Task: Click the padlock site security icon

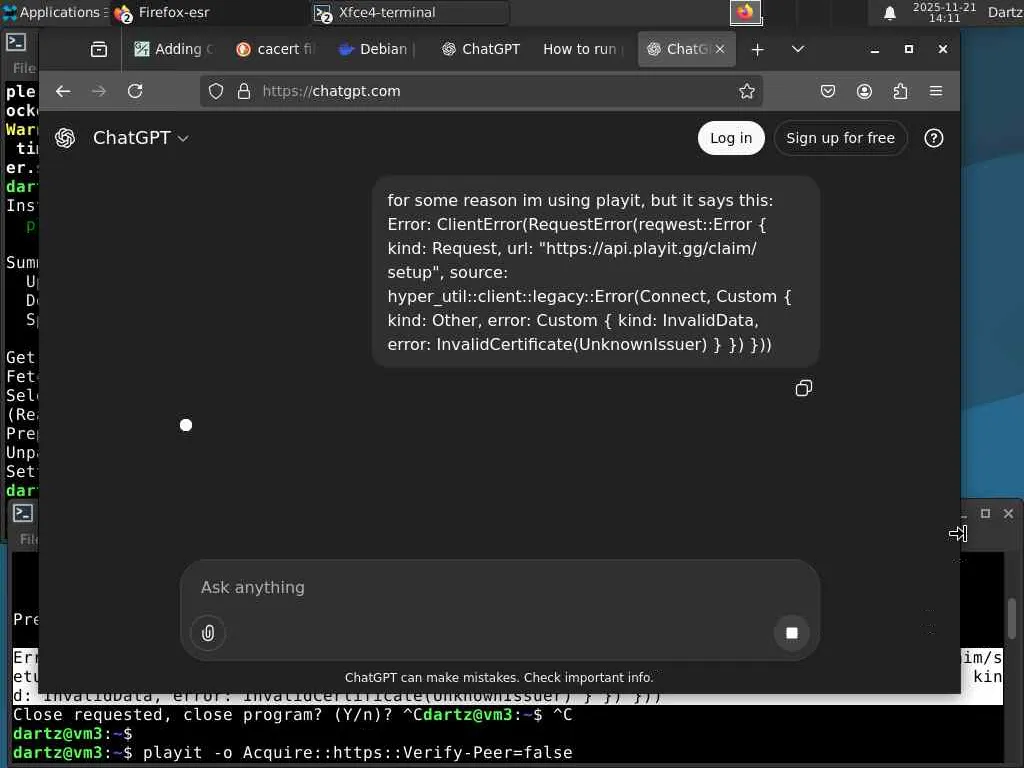Action: click(x=244, y=91)
